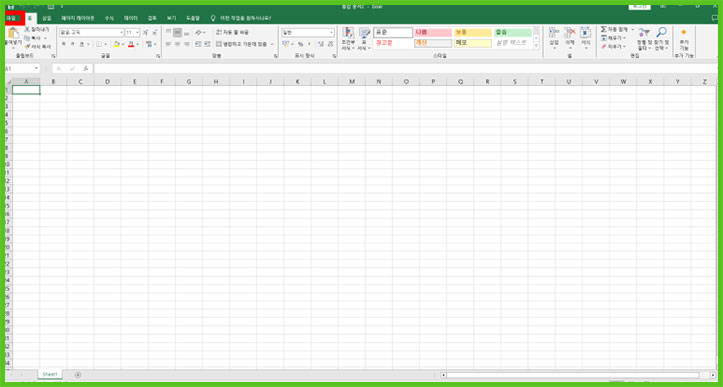Add a new sheet with plus button

[78, 374]
